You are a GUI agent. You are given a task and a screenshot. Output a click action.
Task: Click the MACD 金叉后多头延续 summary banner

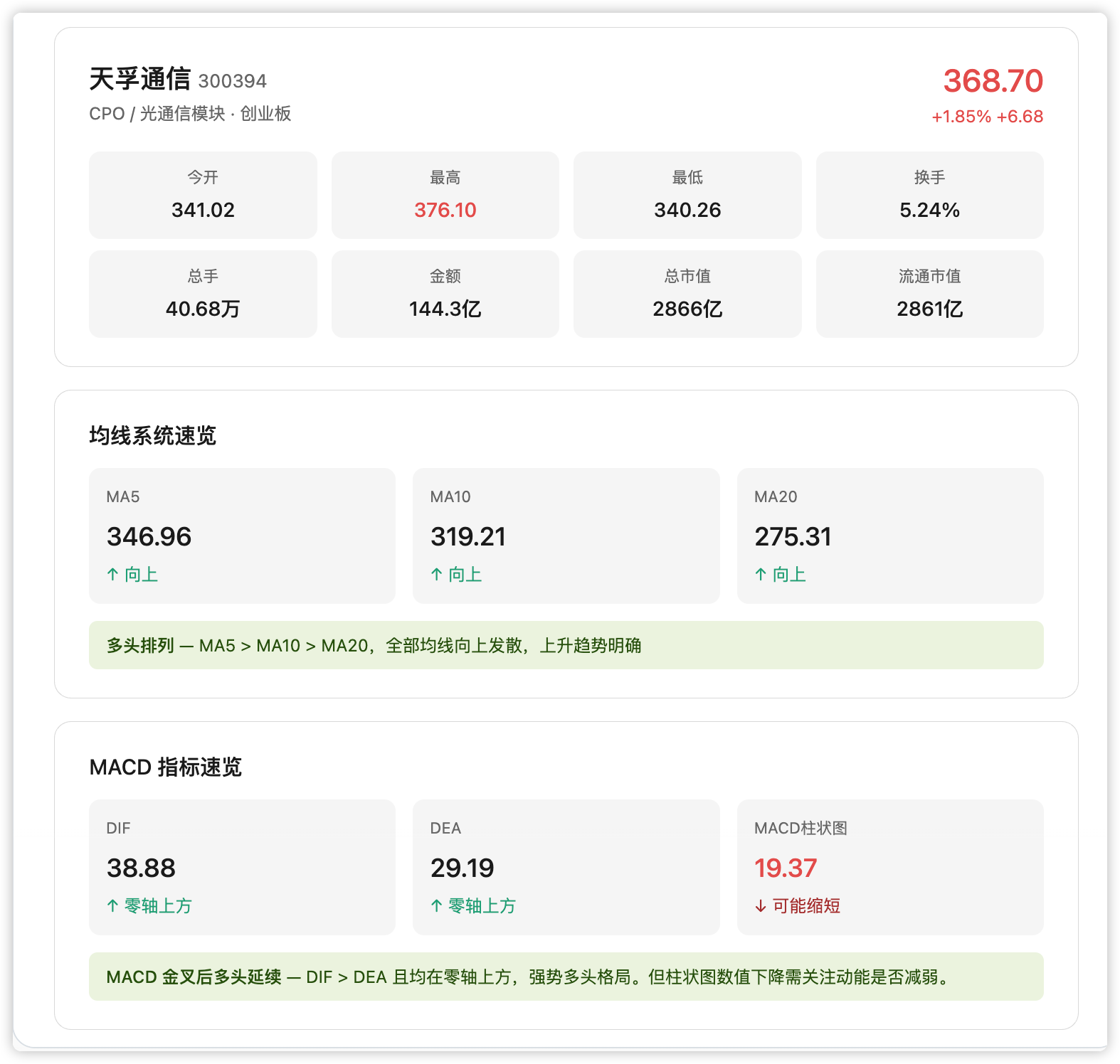coord(566,977)
